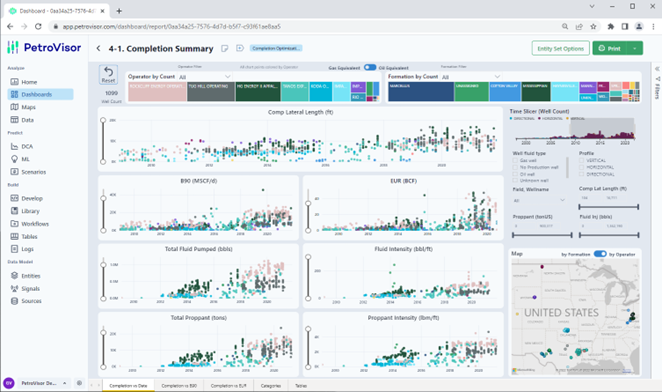
Task: Check the No Production well checkbox
Action: 515,167
